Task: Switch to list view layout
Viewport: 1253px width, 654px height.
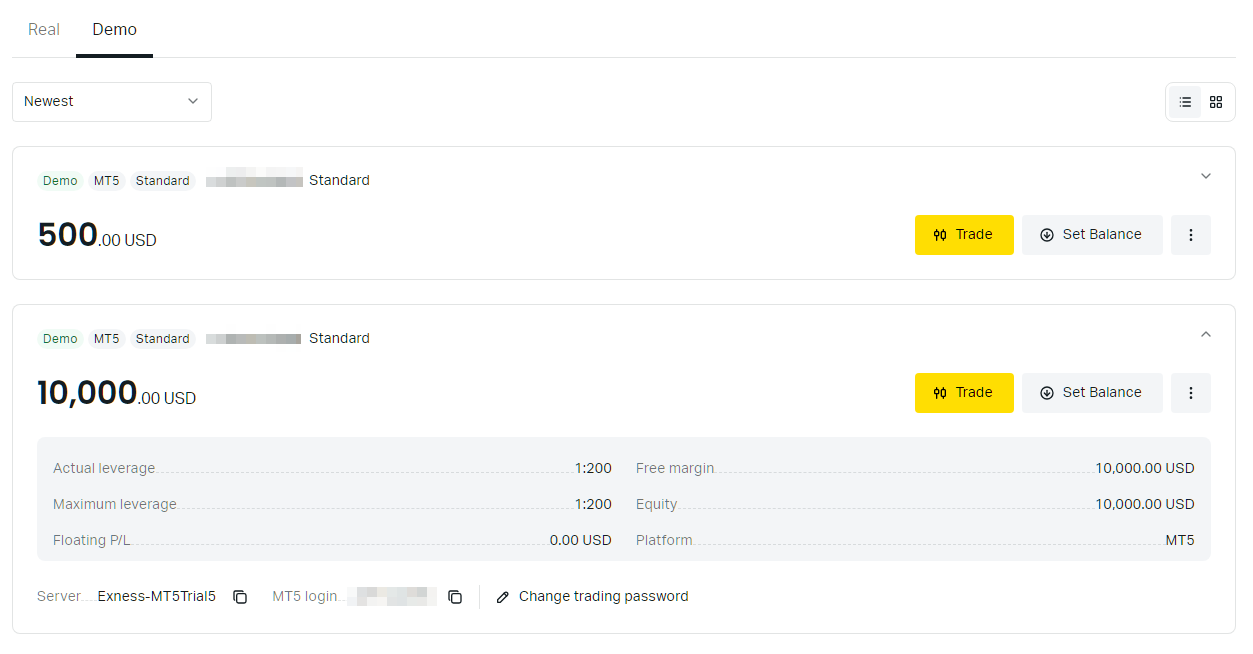Action: [1185, 102]
